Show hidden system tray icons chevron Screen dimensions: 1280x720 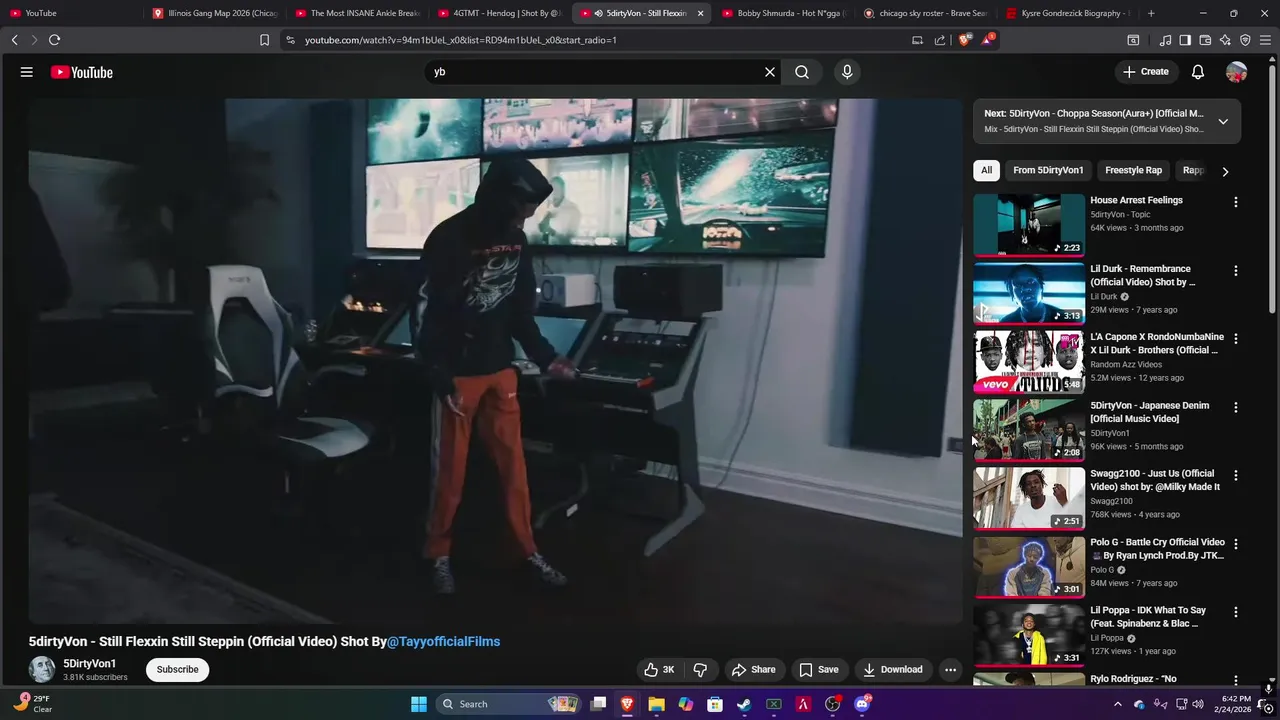coord(1116,704)
